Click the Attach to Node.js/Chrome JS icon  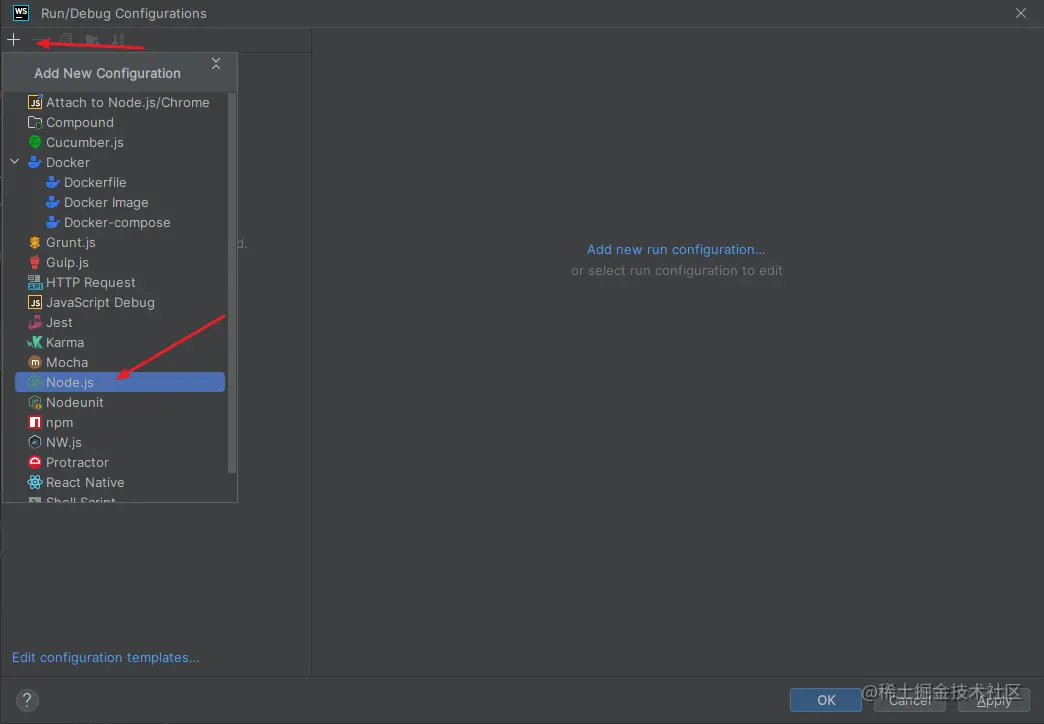(35, 103)
